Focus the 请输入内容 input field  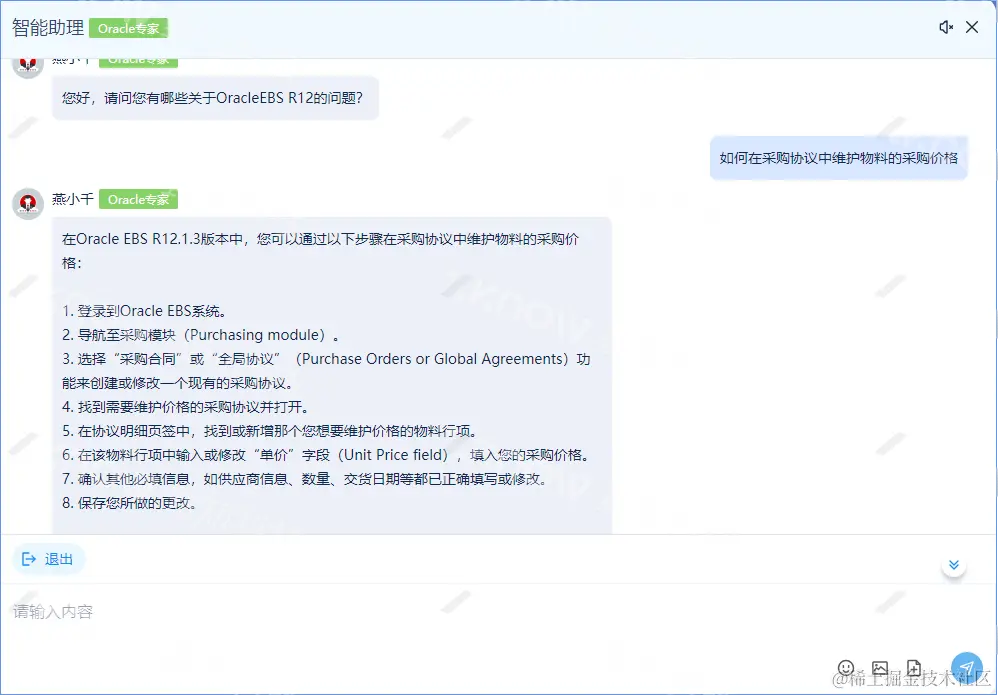[400, 611]
